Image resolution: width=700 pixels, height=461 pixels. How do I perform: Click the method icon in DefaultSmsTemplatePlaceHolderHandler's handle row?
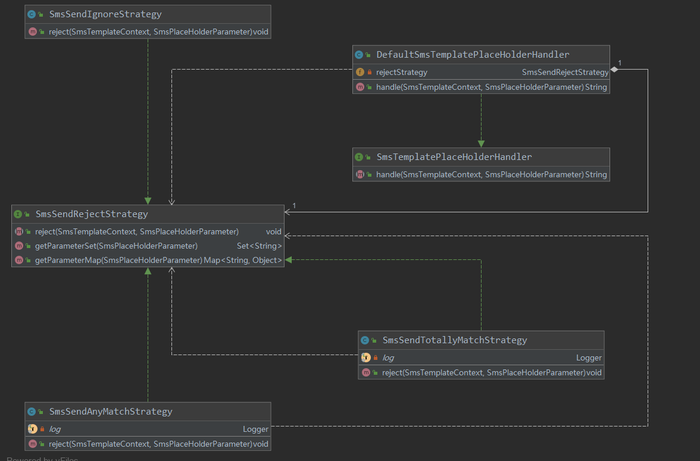coord(360,87)
